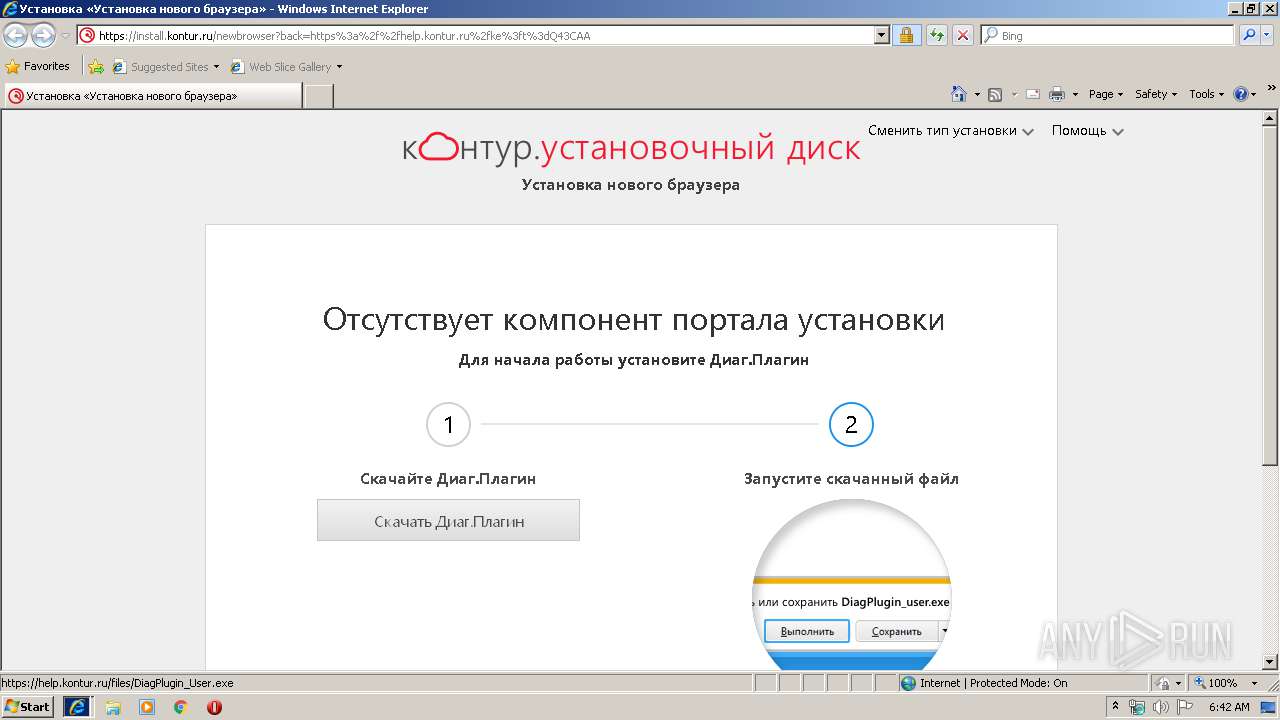Open the Start menu

tap(28, 707)
